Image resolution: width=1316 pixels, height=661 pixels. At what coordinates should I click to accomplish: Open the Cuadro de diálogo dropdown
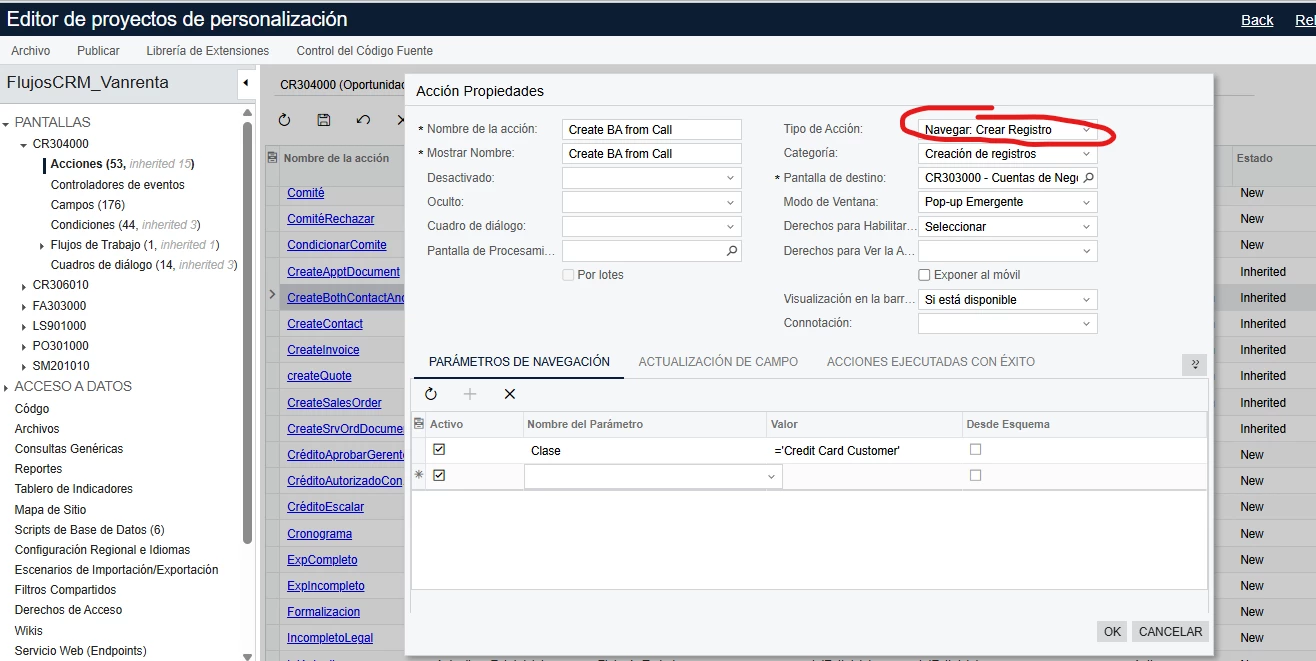(731, 227)
